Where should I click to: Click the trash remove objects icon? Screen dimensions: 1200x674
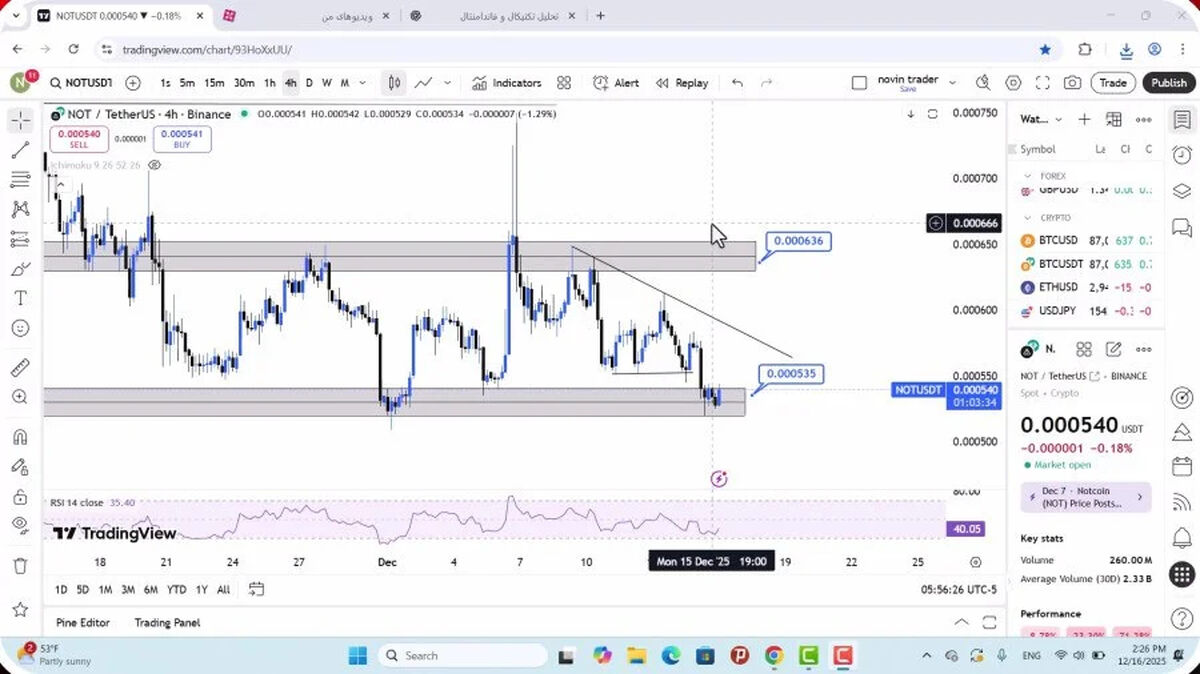coord(20,566)
